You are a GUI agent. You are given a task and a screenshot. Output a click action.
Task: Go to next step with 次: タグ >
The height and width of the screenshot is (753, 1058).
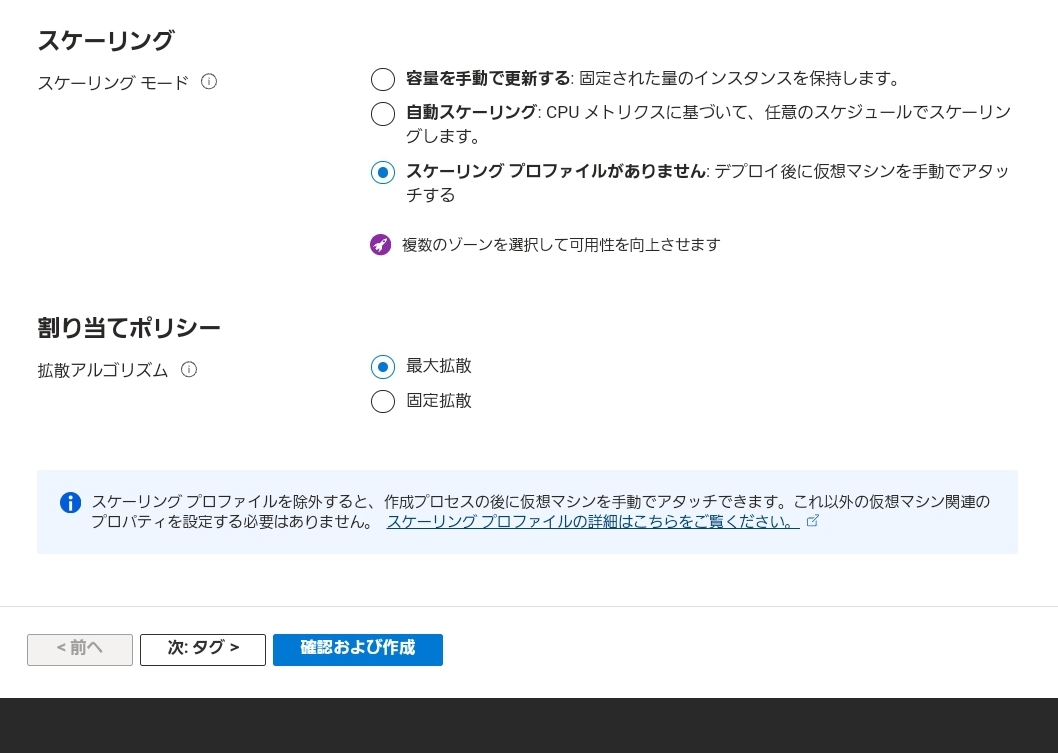(203, 649)
